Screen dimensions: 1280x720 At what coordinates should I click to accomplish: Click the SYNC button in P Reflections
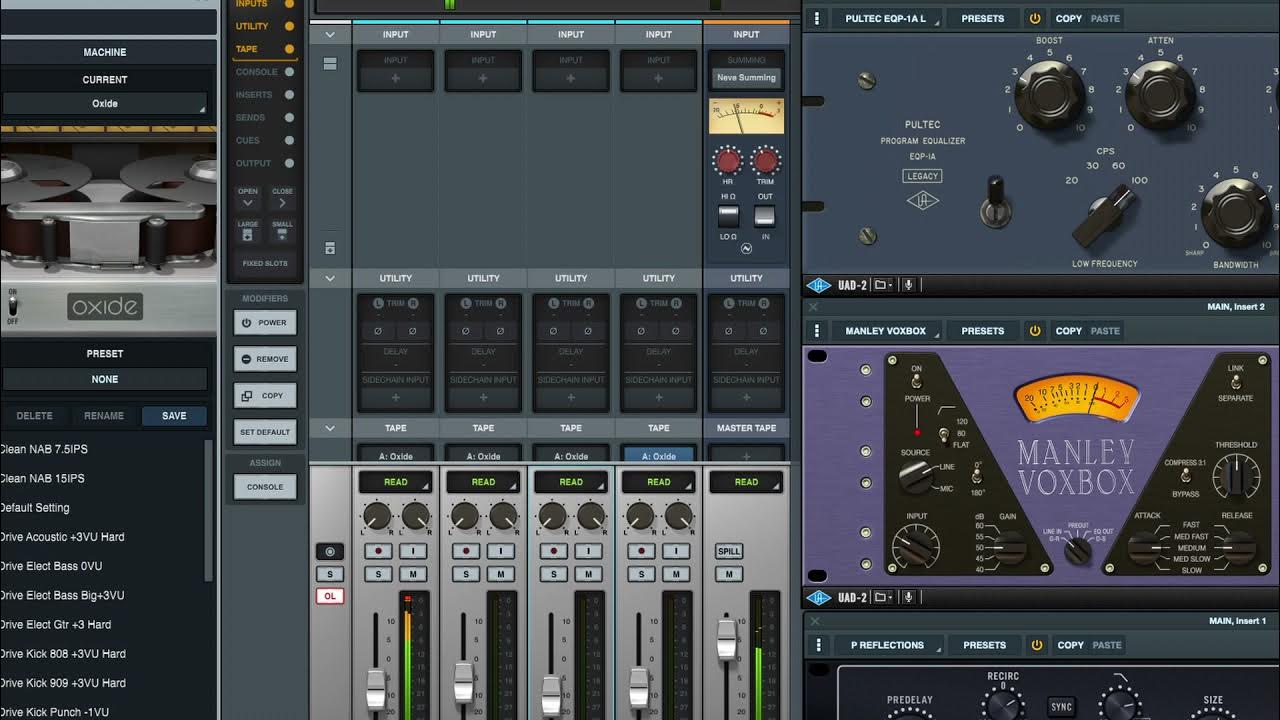coord(1061,707)
